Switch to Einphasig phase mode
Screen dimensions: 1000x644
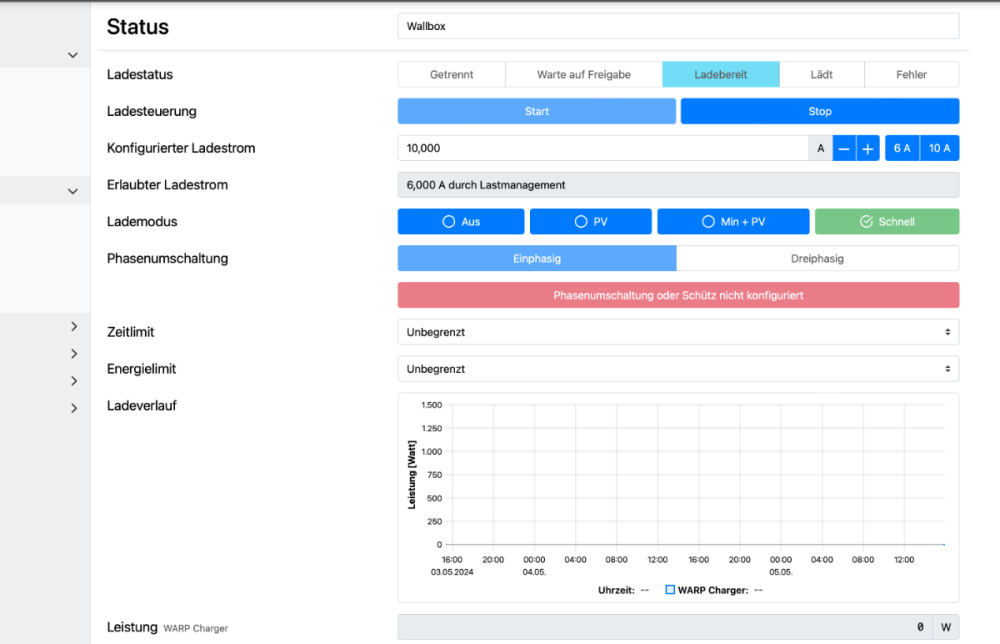click(x=536, y=258)
